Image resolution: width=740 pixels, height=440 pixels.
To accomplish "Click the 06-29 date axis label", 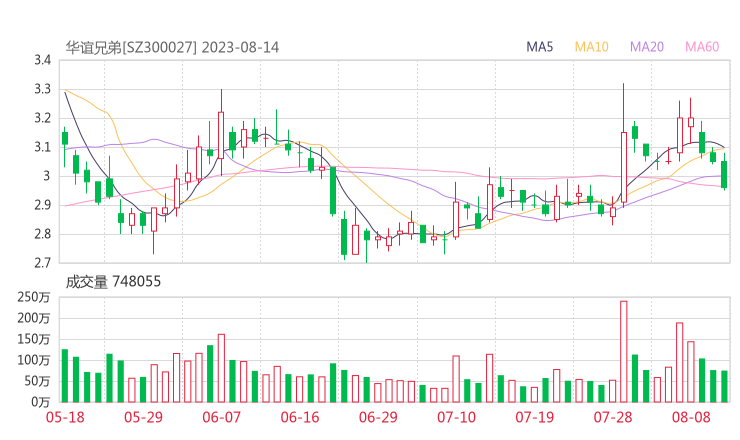I will pos(378,417).
